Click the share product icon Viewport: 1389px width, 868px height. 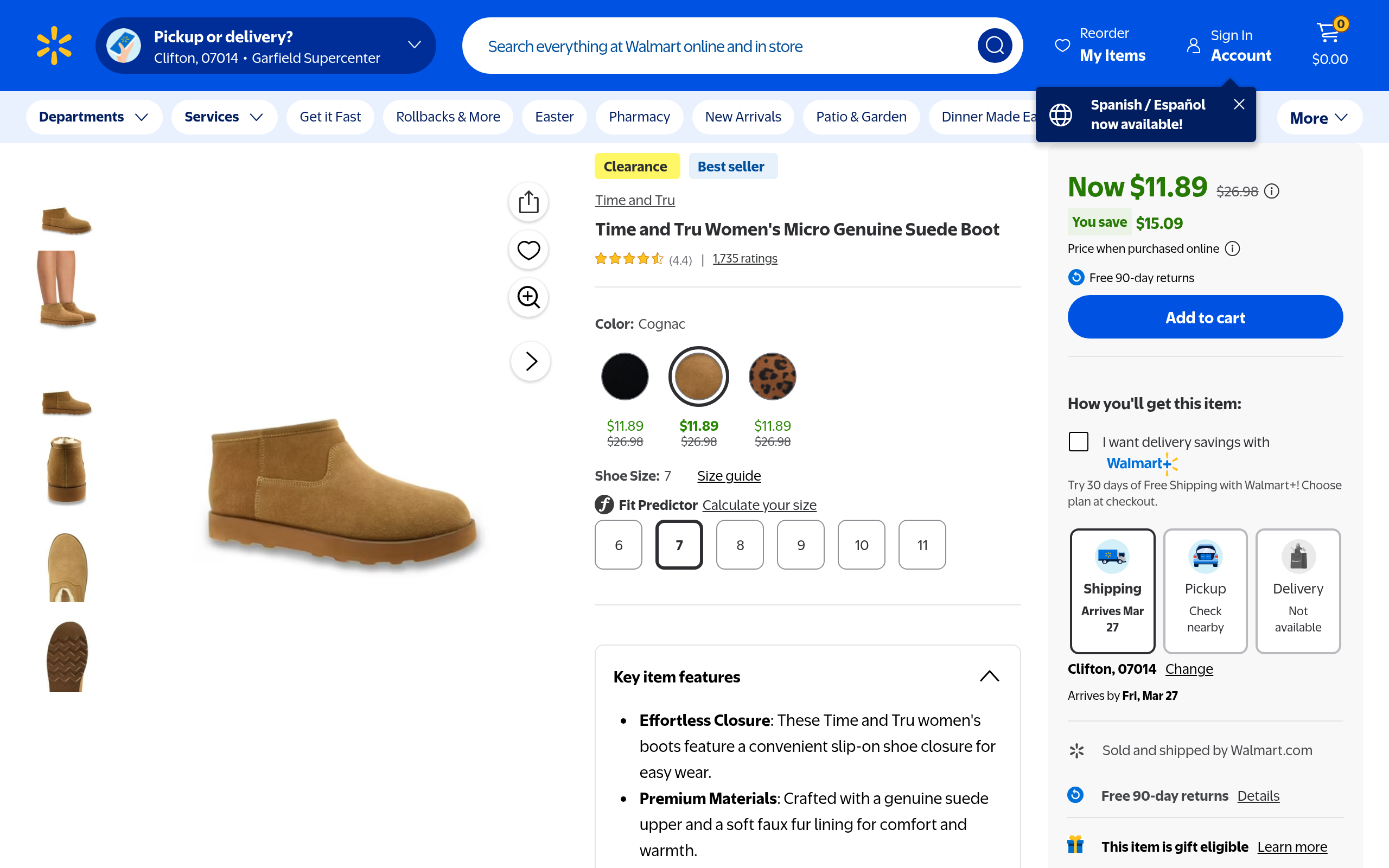(528, 202)
